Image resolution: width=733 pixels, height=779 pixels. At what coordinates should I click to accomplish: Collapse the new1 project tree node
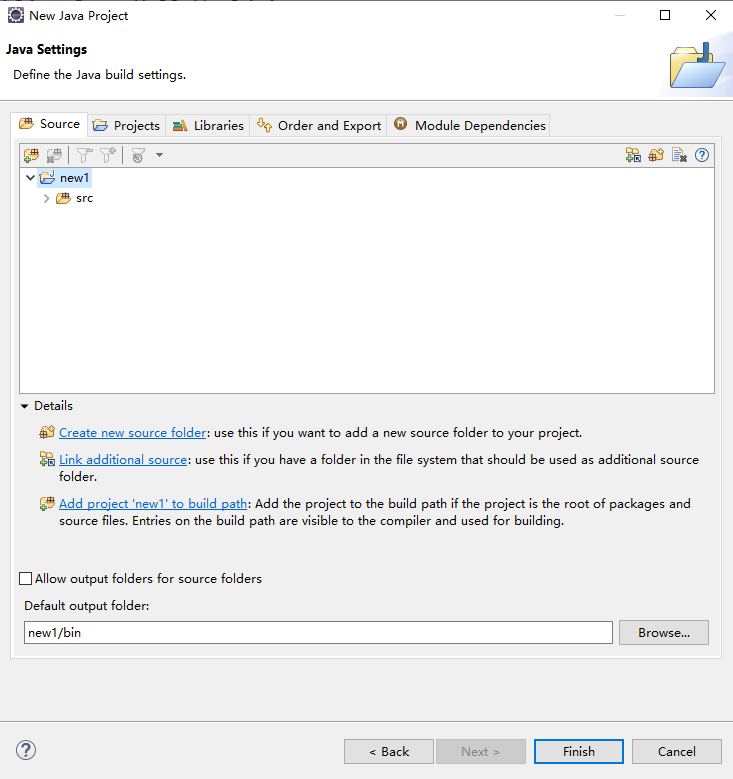tap(30, 177)
